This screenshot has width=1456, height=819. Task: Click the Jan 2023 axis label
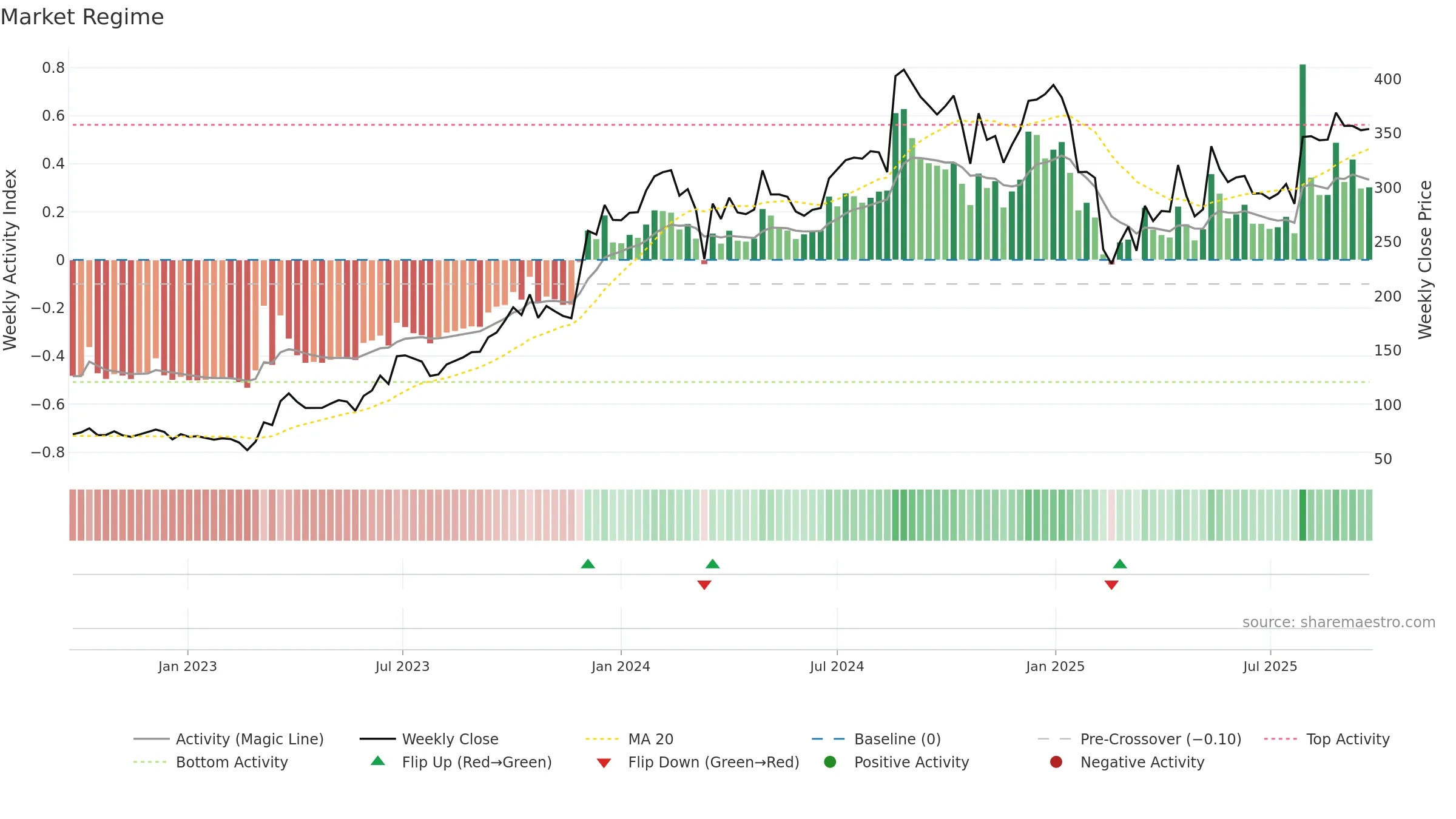click(187, 666)
